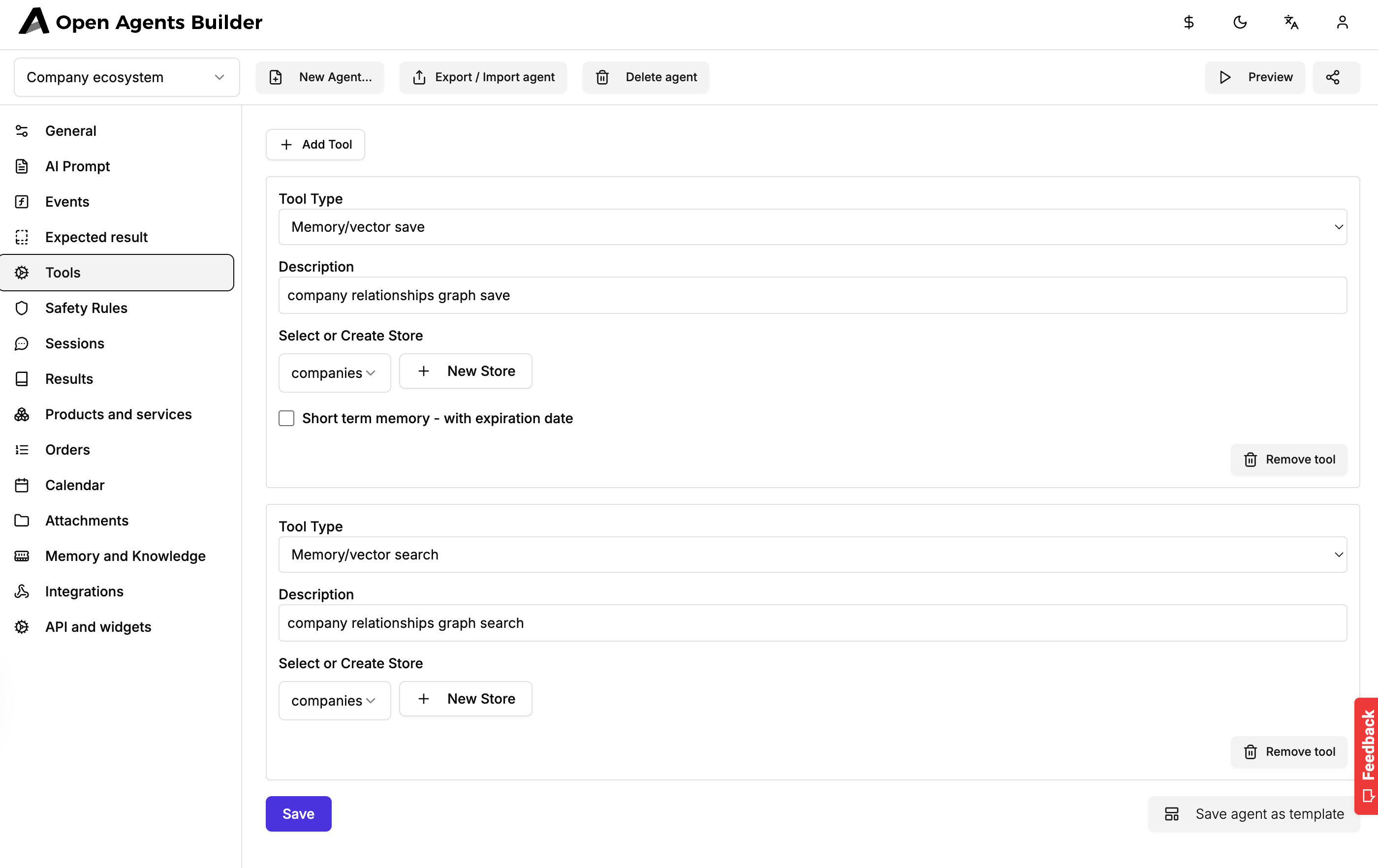Open the Memory/vector save Tool Type dropdown
Image resolution: width=1378 pixels, height=868 pixels.
(813, 227)
